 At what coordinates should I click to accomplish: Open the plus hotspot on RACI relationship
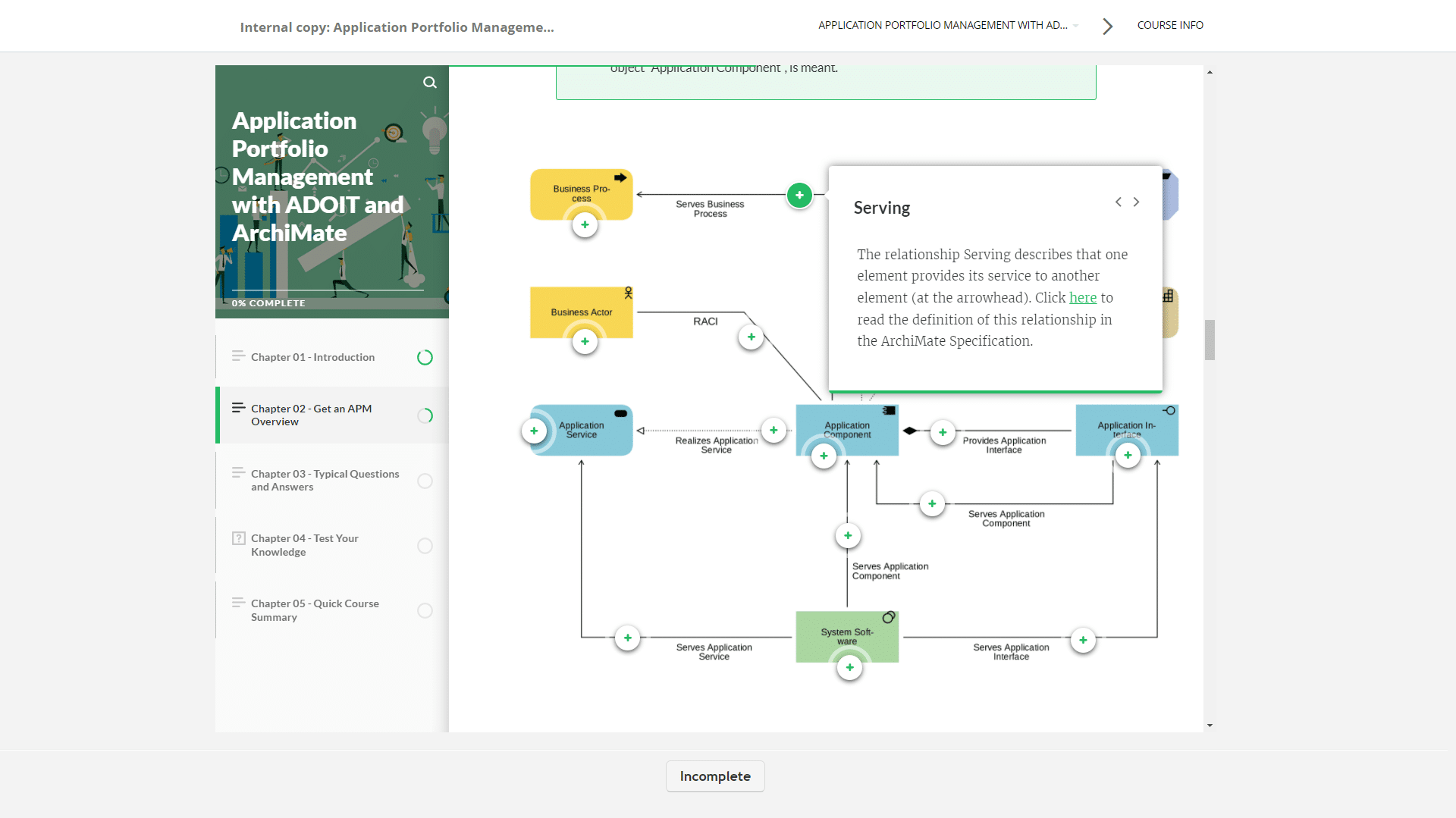pos(751,337)
